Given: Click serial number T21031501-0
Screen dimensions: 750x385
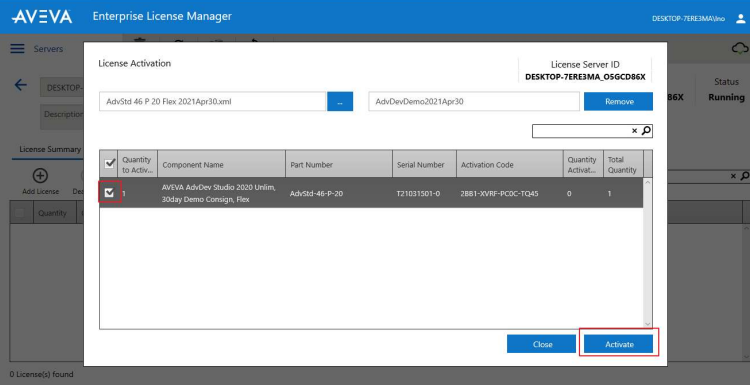Looking at the screenshot, I should pyautogui.click(x=418, y=194).
